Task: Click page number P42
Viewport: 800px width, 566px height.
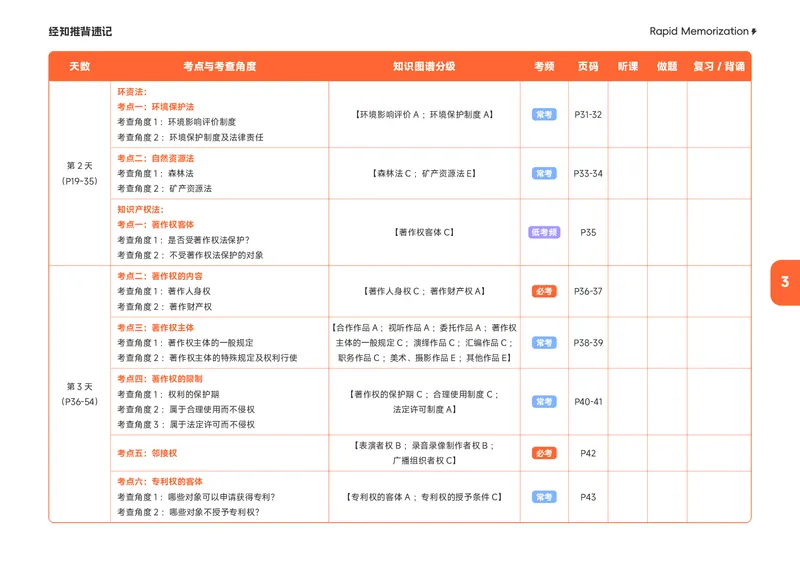Action: [588, 453]
